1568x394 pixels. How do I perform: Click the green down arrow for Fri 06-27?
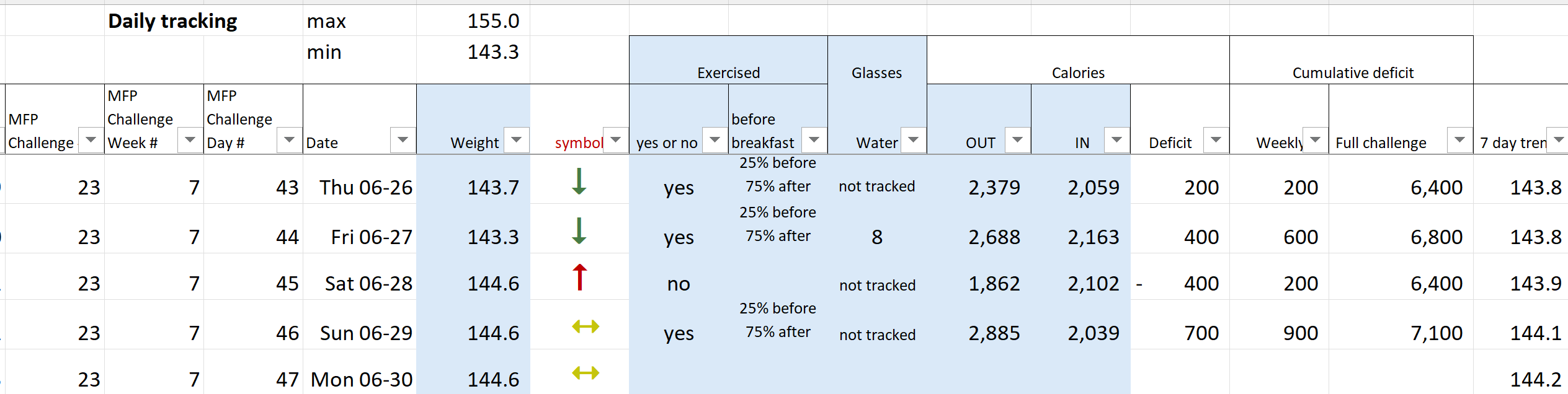coord(579,231)
